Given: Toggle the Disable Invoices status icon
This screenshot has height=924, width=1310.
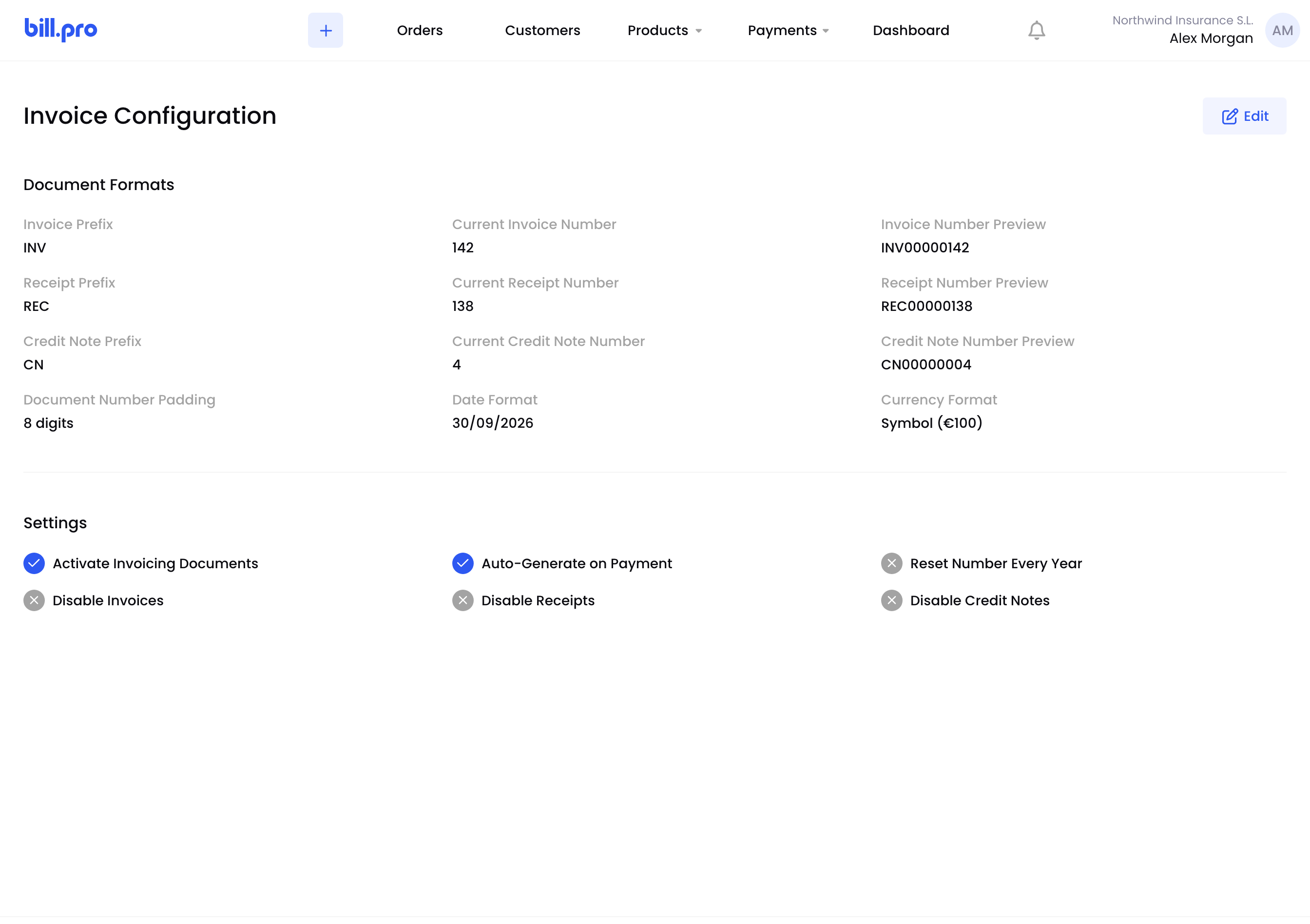Looking at the screenshot, I should (x=34, y=600).
